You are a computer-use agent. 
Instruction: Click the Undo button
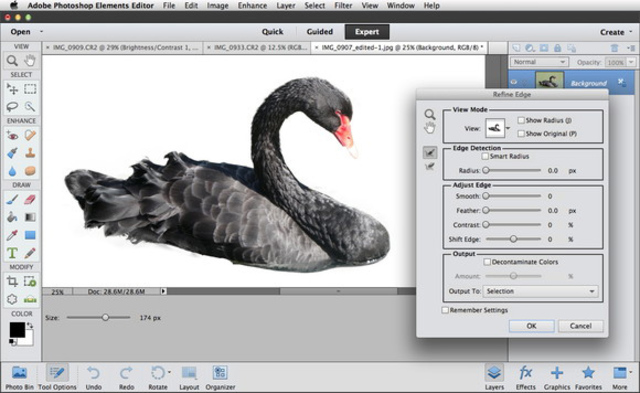[x=93, y=378]
